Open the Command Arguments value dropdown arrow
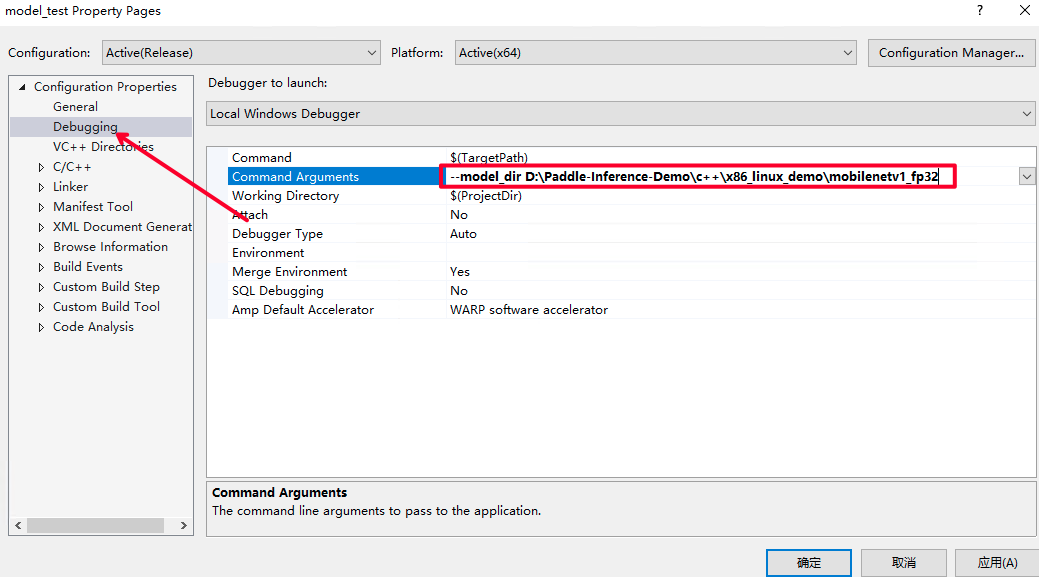Viewport: 1039px width, 577px height. click(x=1026, y=176)
